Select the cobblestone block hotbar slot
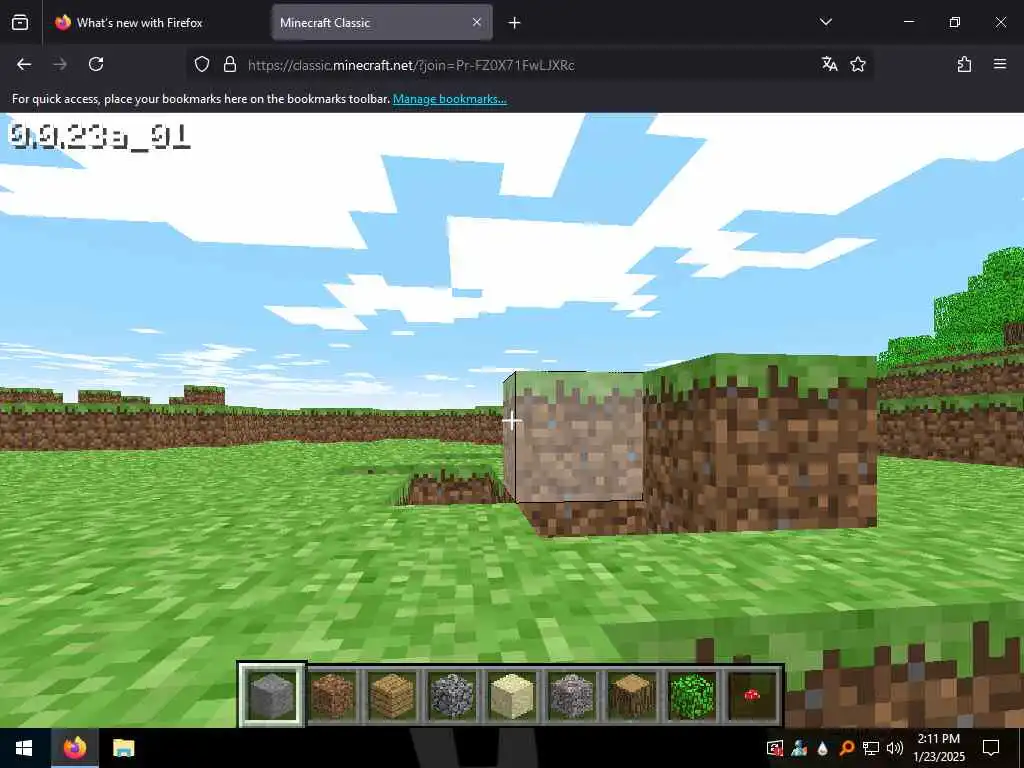 452,696
